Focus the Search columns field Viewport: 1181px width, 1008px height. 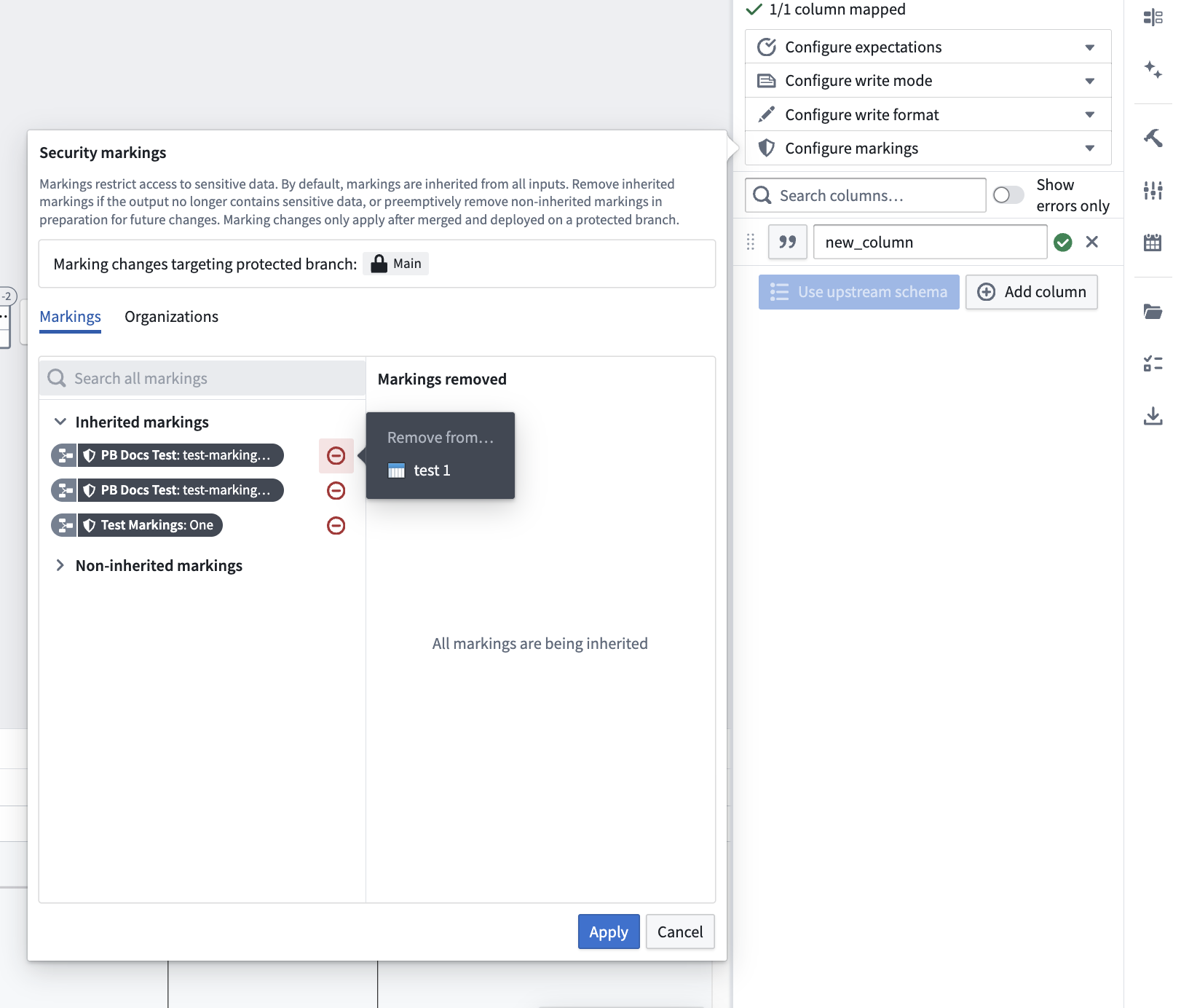point(866,195)
